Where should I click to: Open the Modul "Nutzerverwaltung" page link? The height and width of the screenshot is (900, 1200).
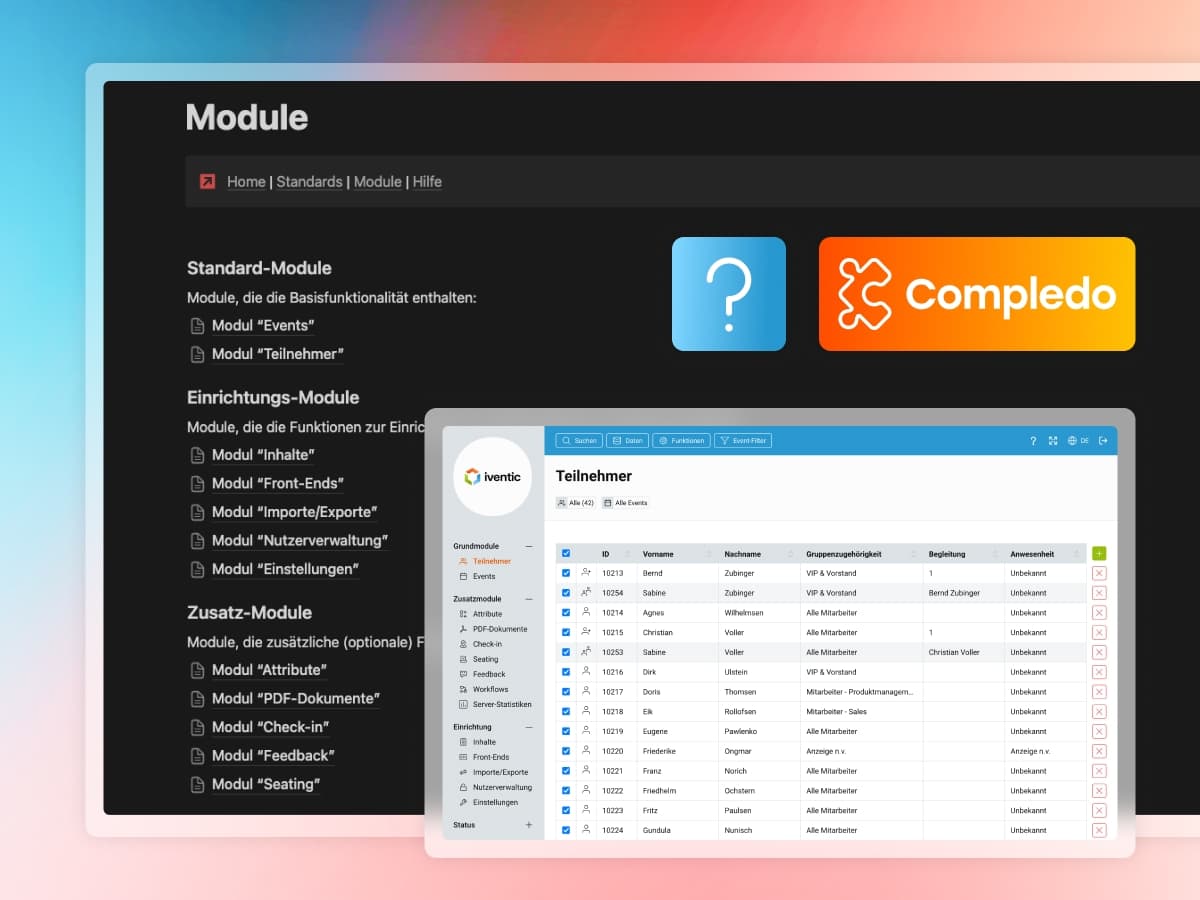300,541
